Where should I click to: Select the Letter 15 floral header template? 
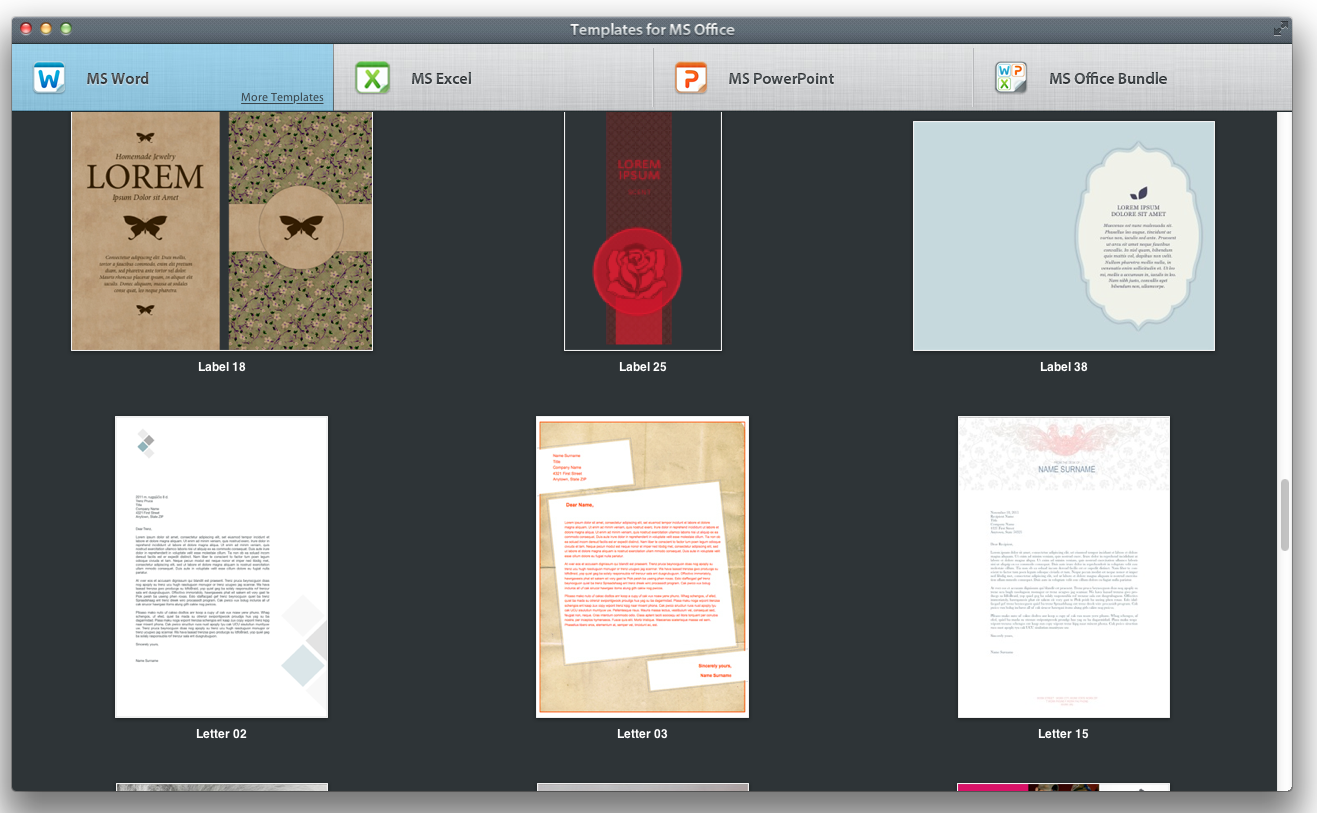click(1063, 566)
